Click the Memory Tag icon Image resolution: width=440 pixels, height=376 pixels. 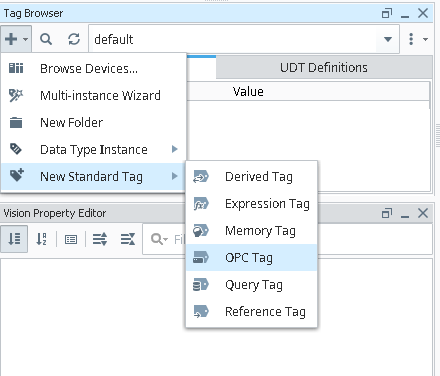[201, 231]
